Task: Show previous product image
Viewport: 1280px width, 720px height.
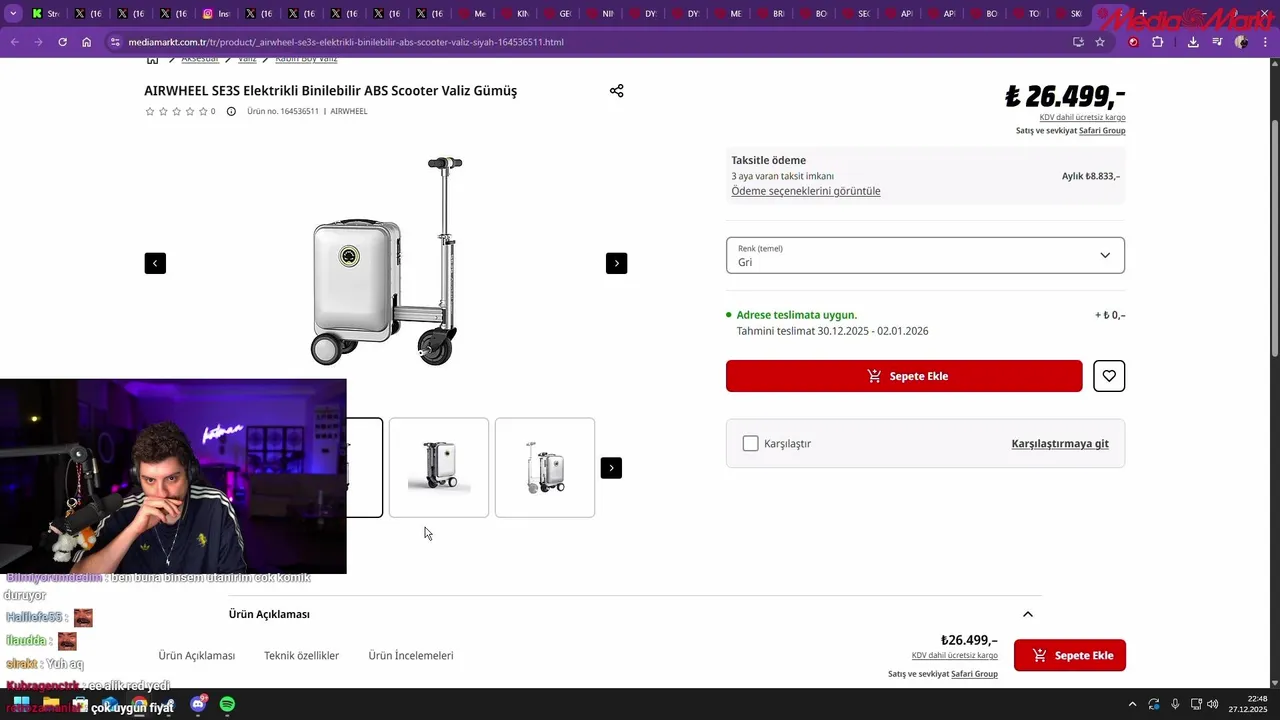Action: pos(155,263)
